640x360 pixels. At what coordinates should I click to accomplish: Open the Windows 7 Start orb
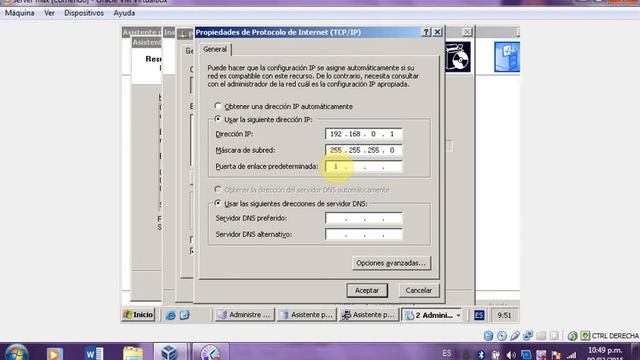17,352
